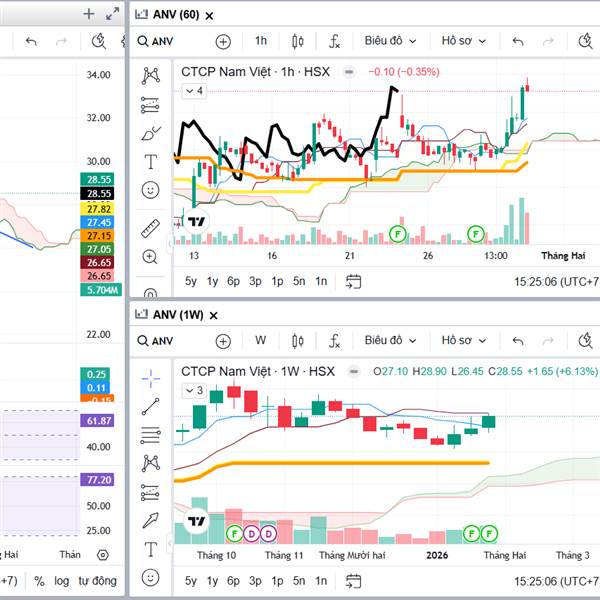Change the 1h interval in ANV (60)
Viewport: 600px width, 600px height.
click(x=261, y=41)
